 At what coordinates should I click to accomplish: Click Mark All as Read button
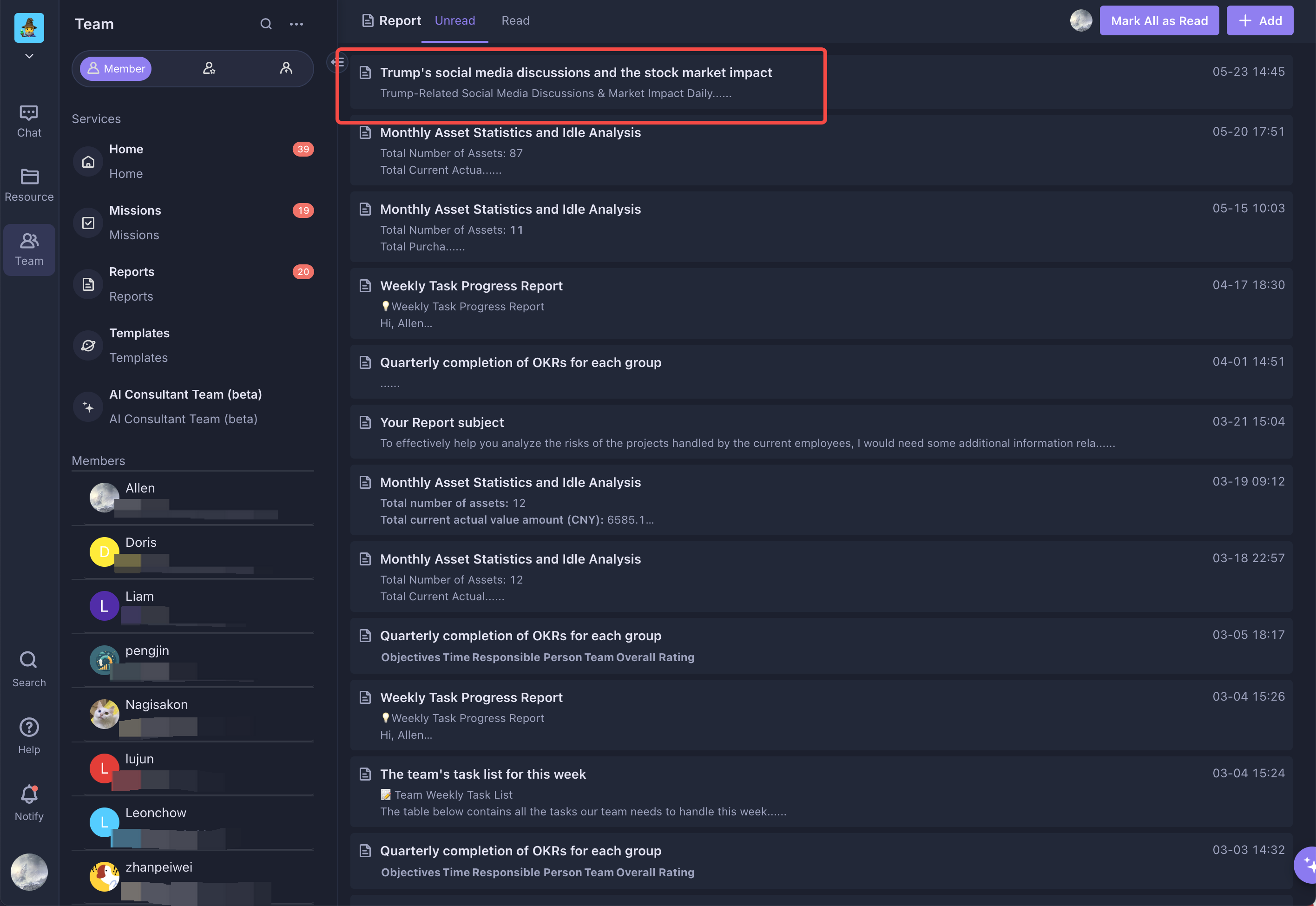click(1159, 21)
